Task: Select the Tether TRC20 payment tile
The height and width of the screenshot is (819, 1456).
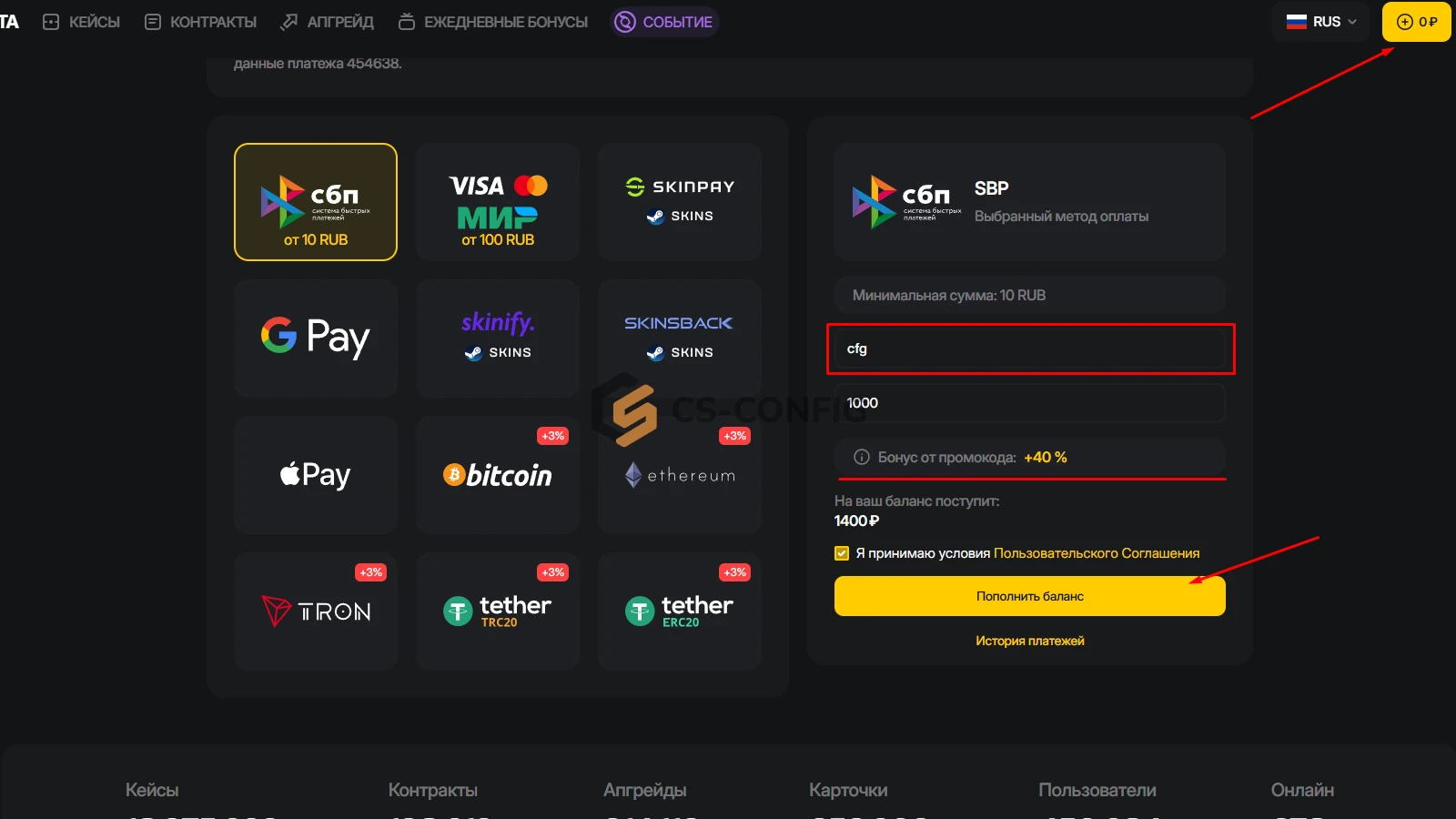Action: pos(498,611)
